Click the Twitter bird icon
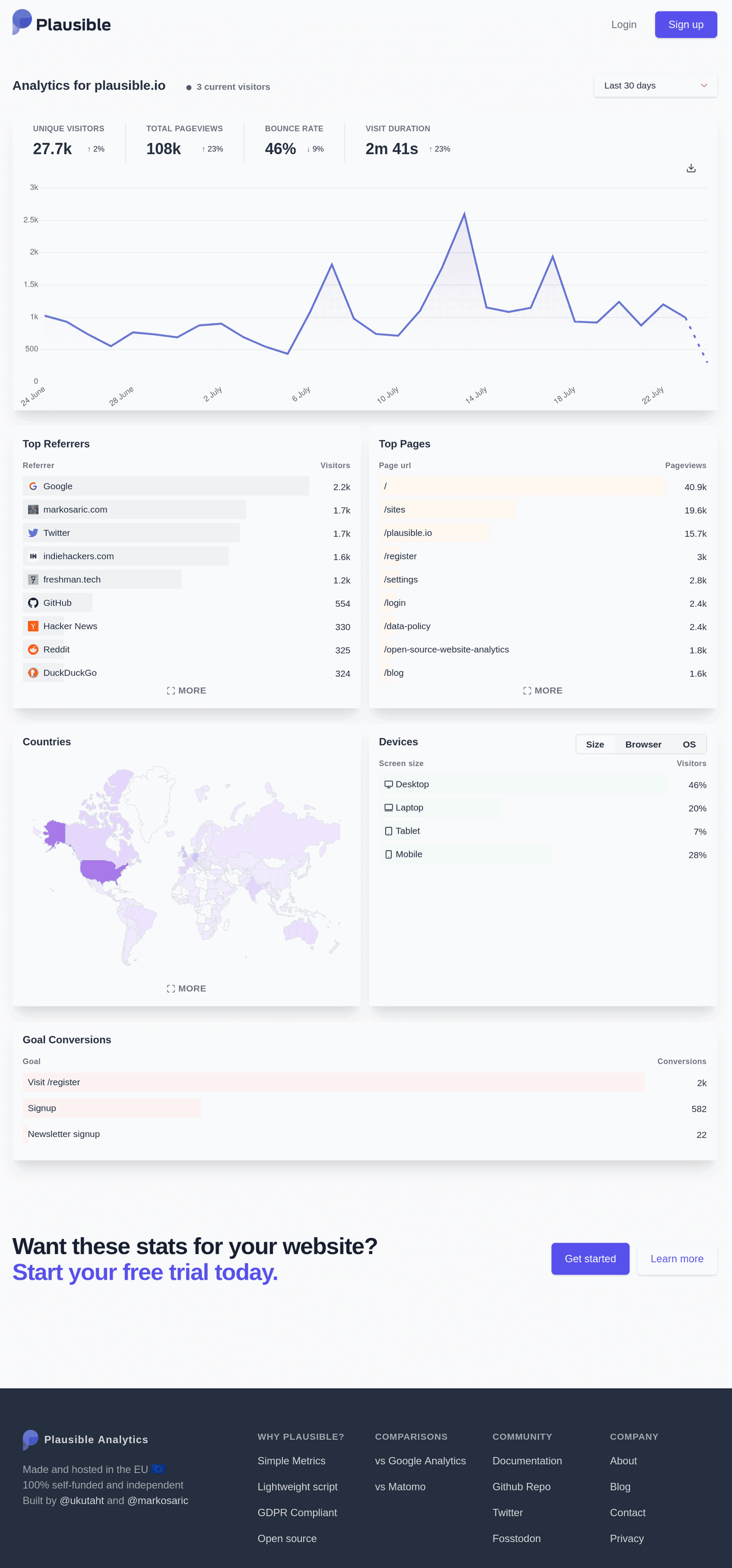This screenshot has height=1568, width=732. (33, 533)
